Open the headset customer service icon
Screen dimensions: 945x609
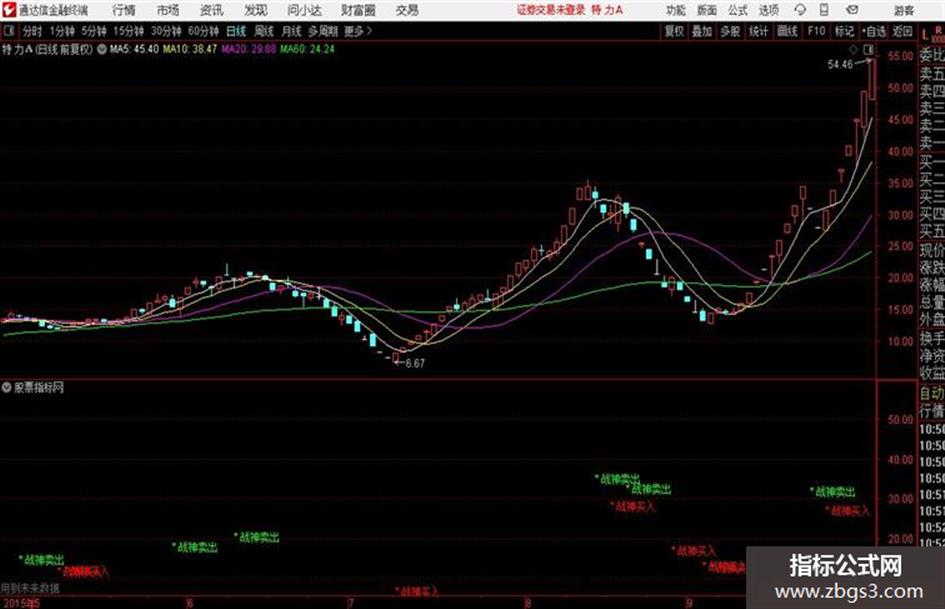click(800, 10)
